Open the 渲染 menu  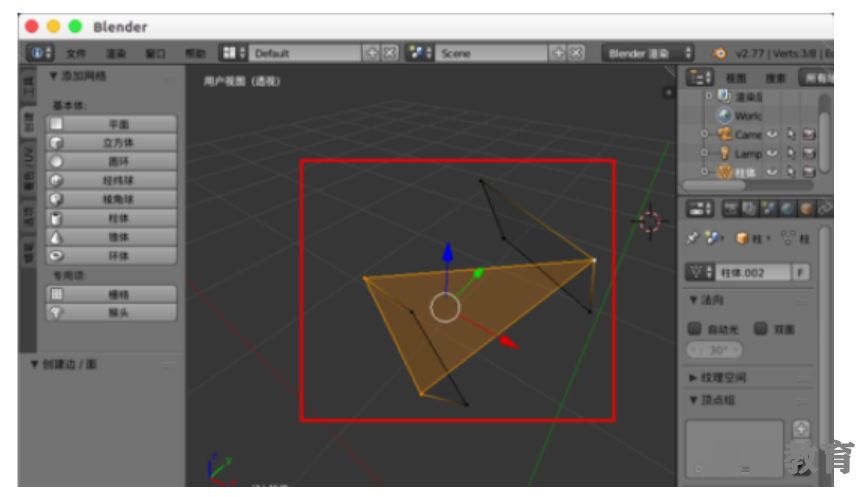coord(116,53)
